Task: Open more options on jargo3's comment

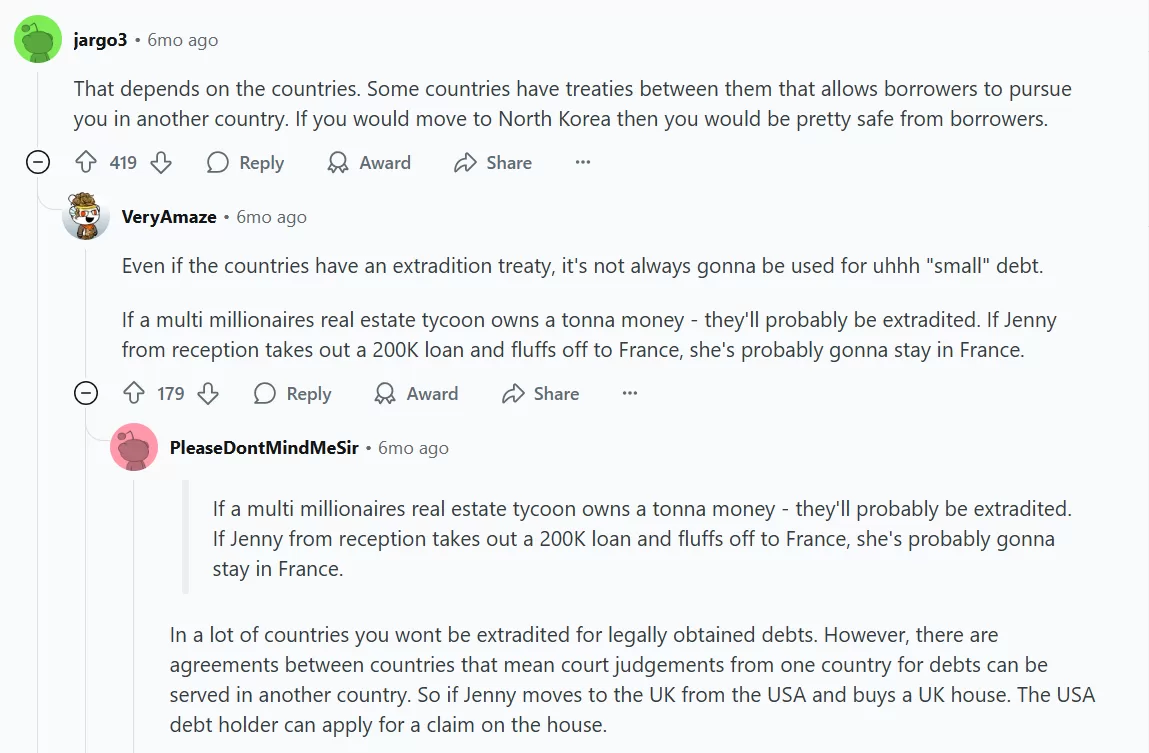Action: 583,163
